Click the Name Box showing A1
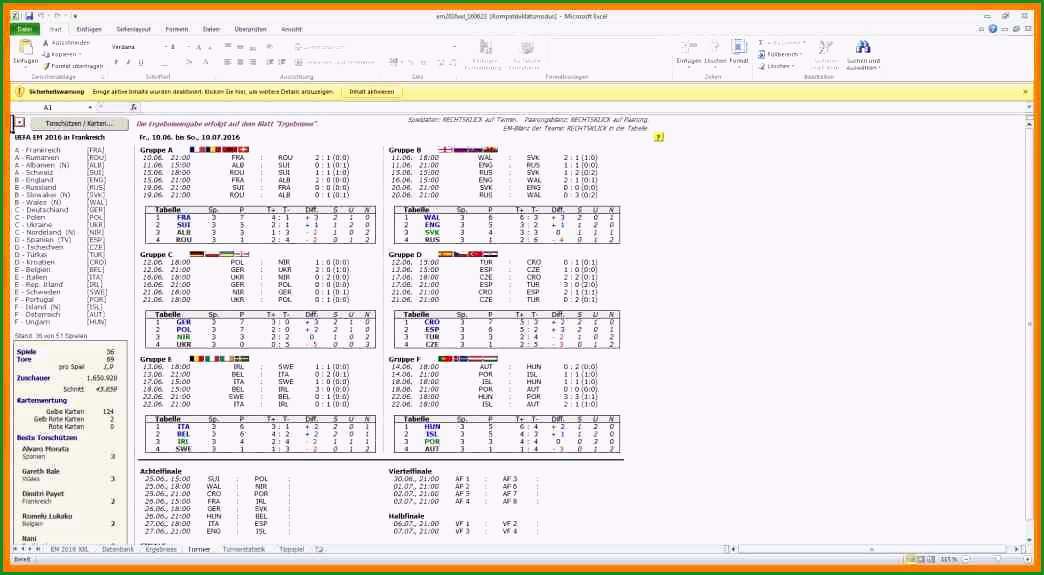 [x=48, y=107]
